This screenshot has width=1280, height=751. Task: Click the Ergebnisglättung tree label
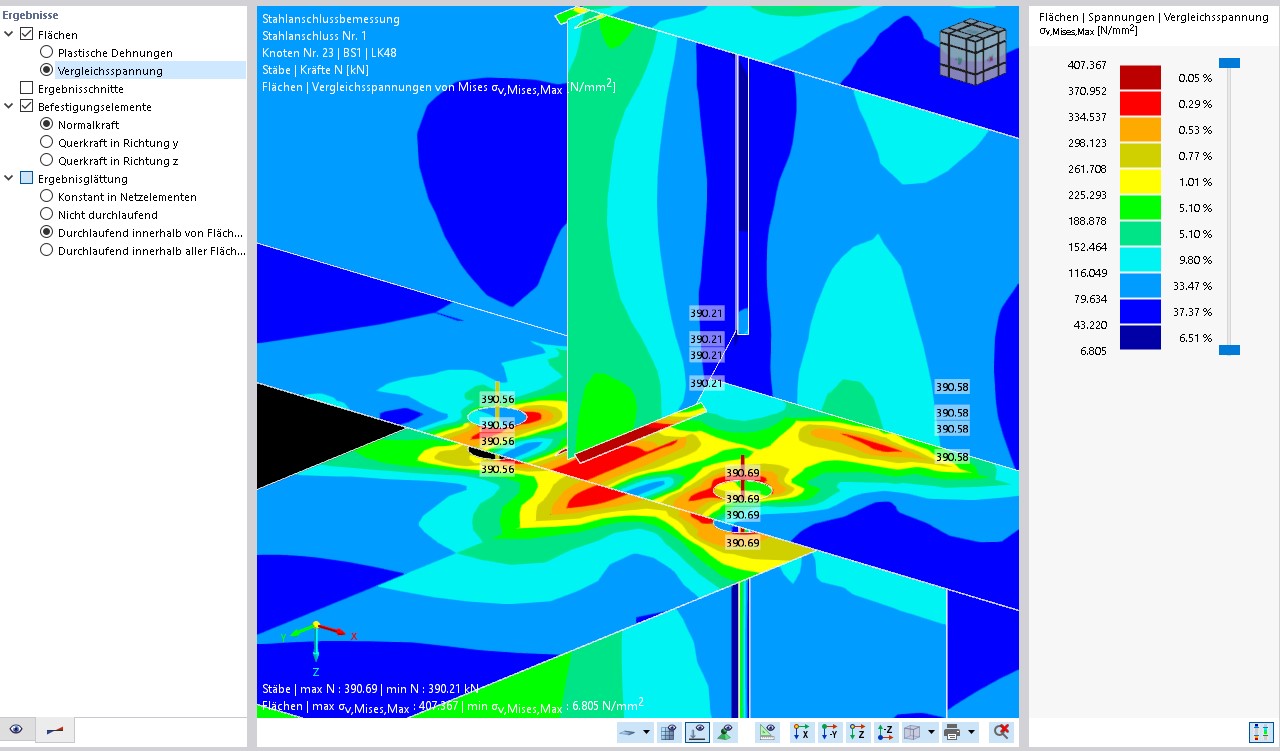(83, 179)
